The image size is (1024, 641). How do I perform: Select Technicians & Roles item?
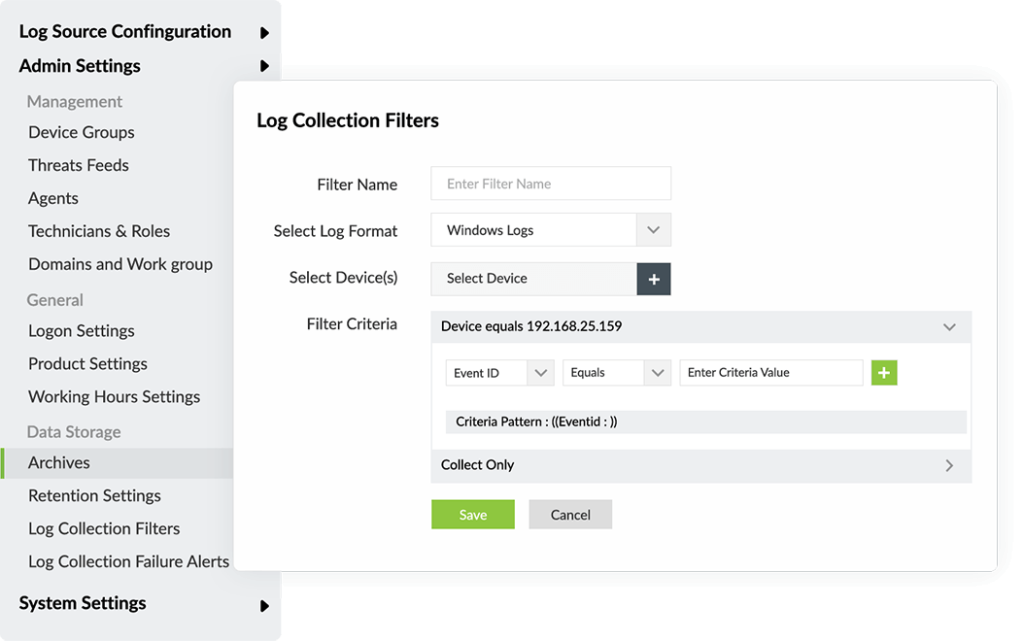pos(99,231)
